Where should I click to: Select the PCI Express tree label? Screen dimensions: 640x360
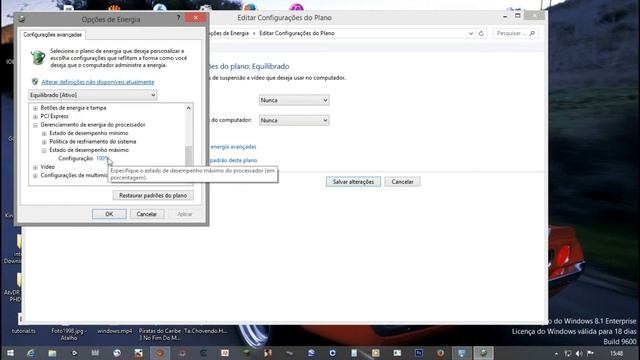[54, 116]
